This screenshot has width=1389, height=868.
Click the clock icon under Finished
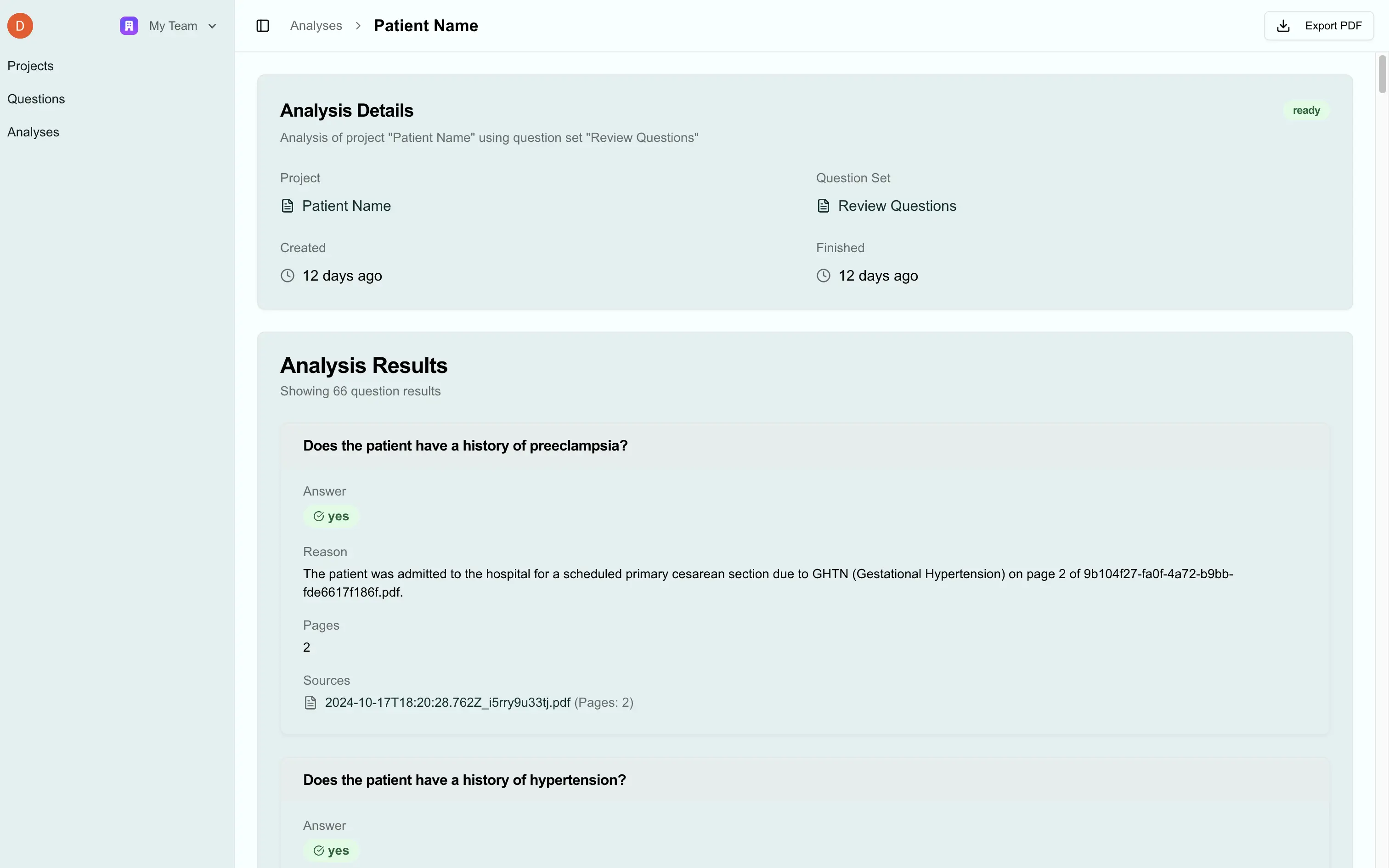(x=824, y=276)
